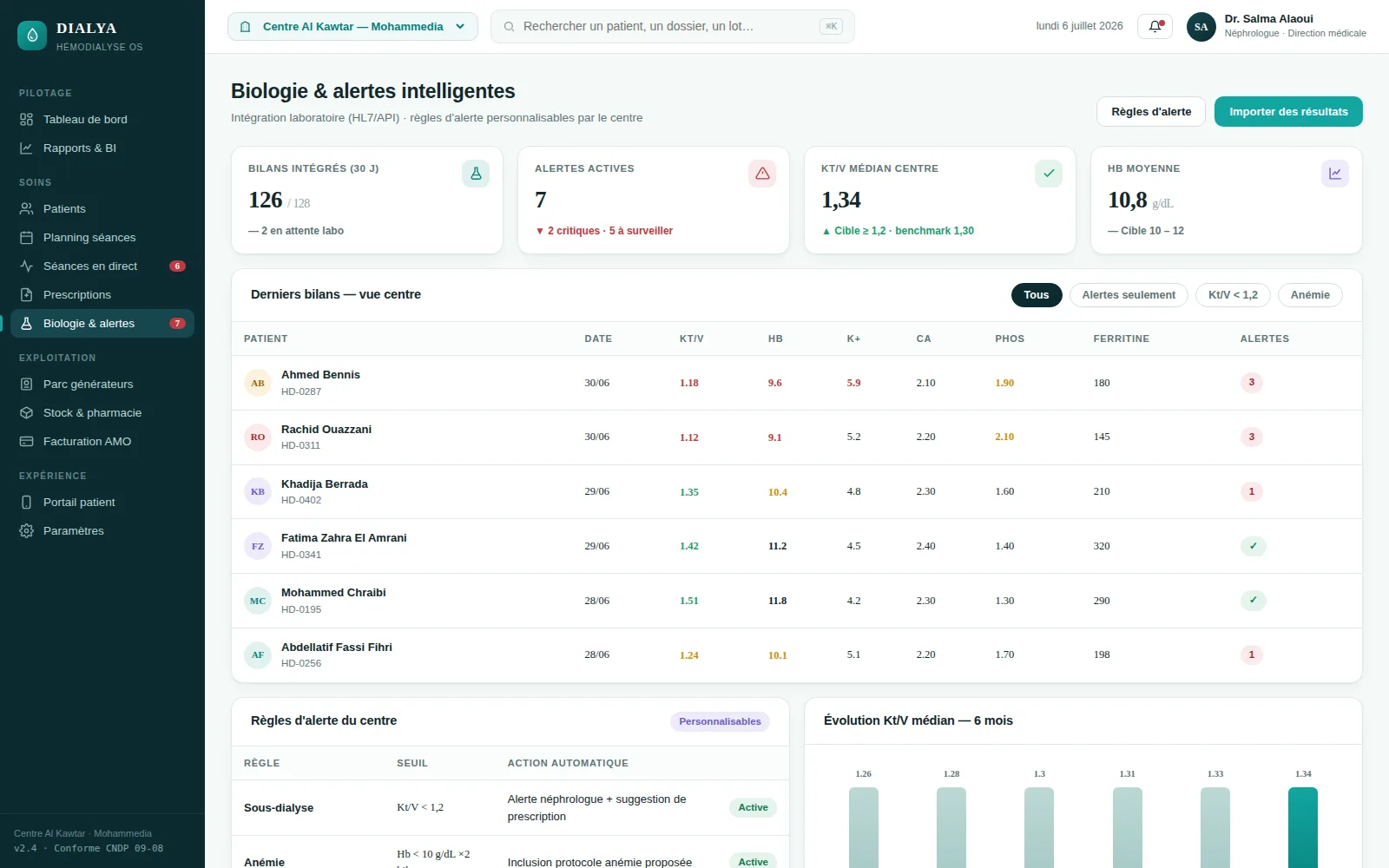Click the Patient column header
Image resolution: width=1389 pixels, height=868 pixels.
[266, 339]
